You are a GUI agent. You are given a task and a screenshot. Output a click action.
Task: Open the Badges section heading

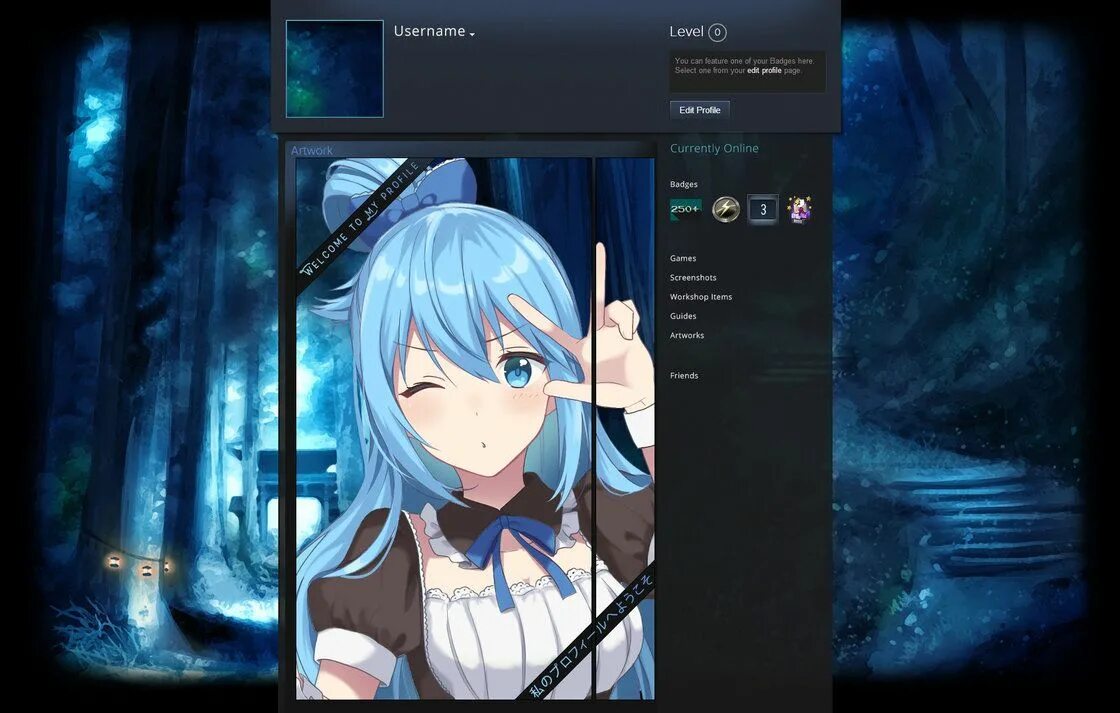(x=684, y=184)
